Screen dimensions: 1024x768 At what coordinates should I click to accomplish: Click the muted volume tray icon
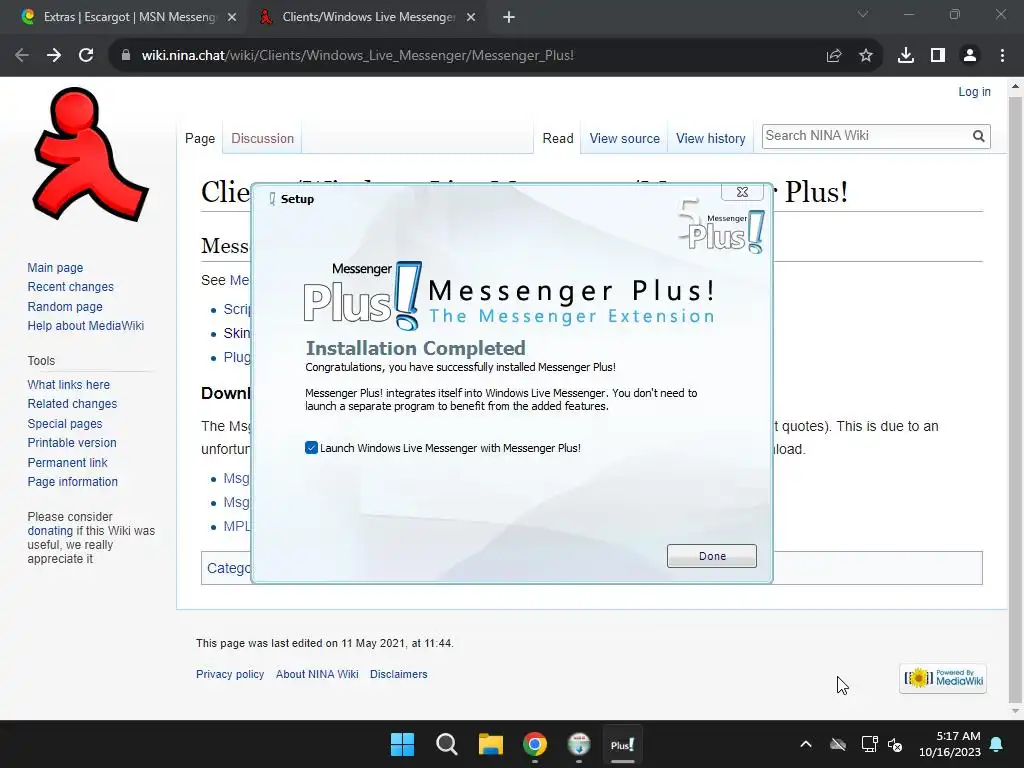(895, 744)
